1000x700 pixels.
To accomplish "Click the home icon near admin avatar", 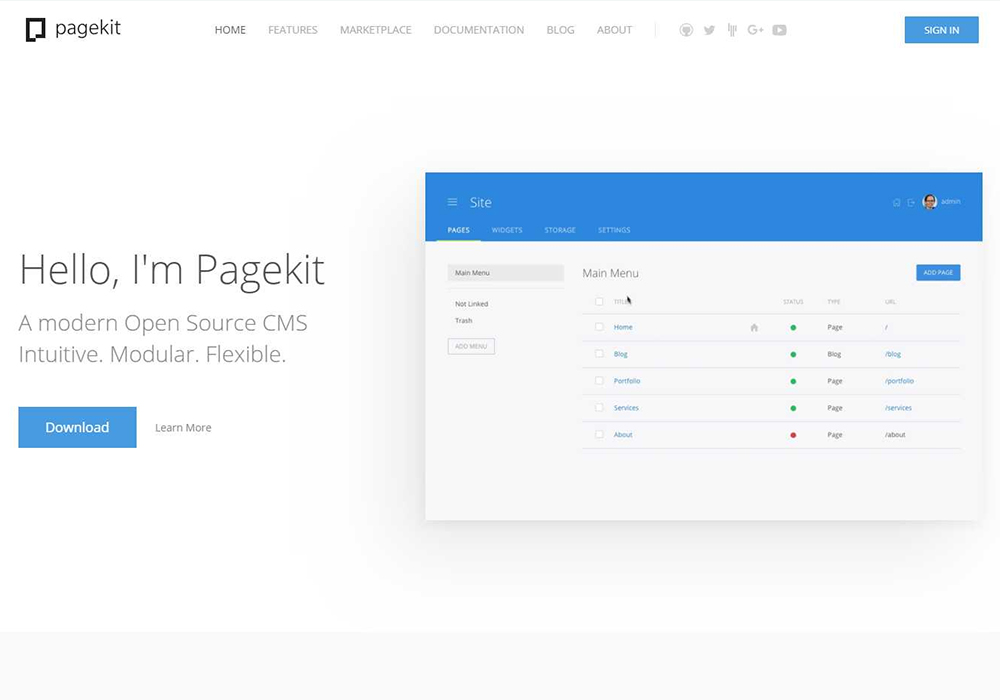I will [896, 202].
